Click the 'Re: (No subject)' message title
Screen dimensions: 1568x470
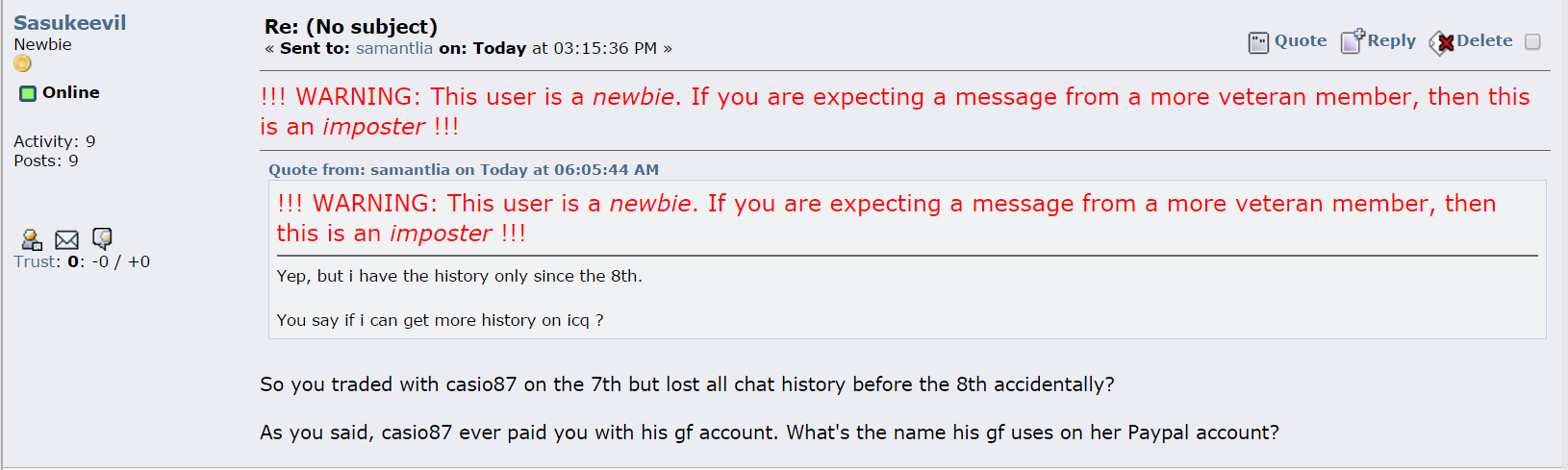pos(351,27)
